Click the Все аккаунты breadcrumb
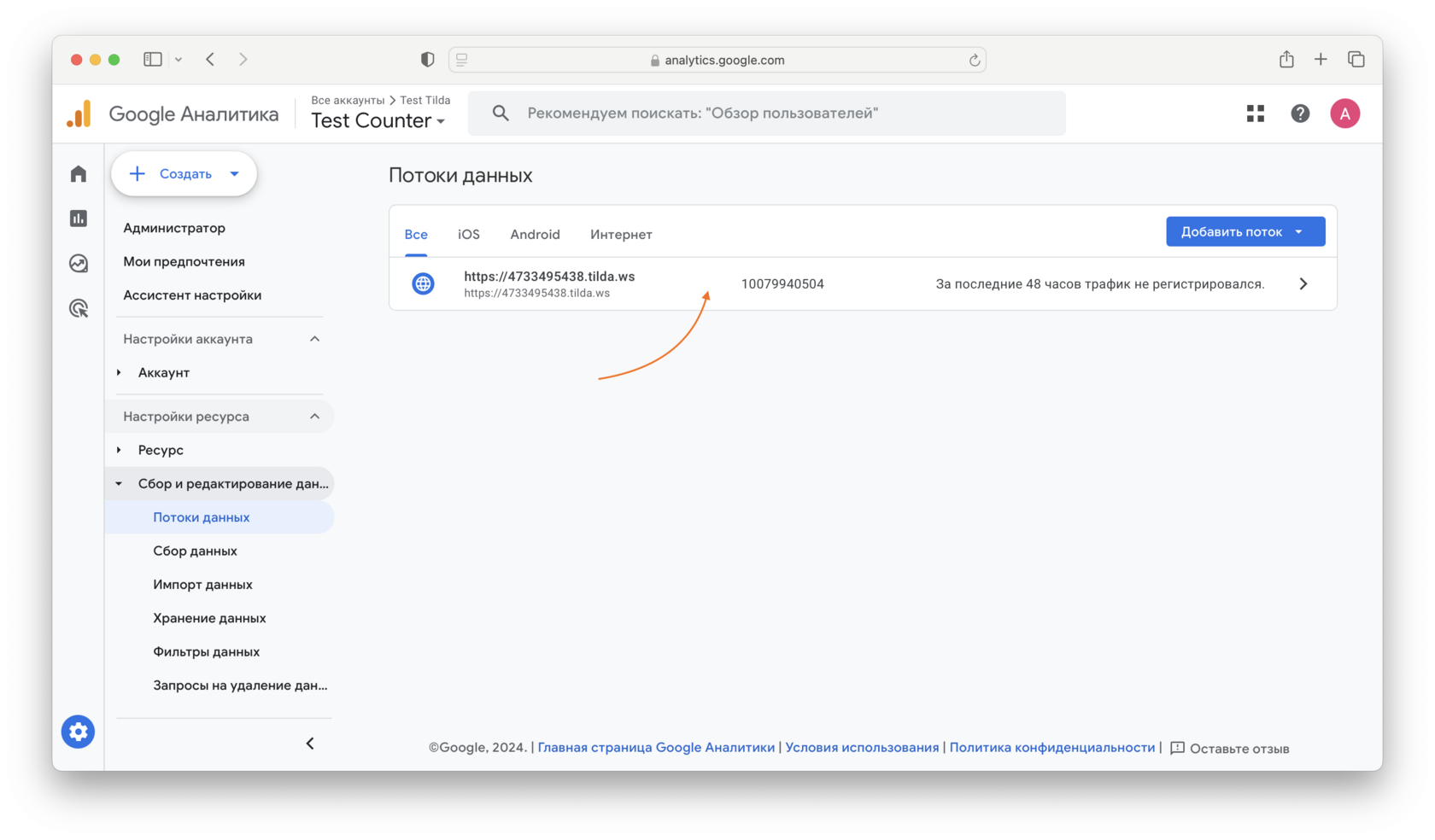1435x840 pixels. (348, 100)
